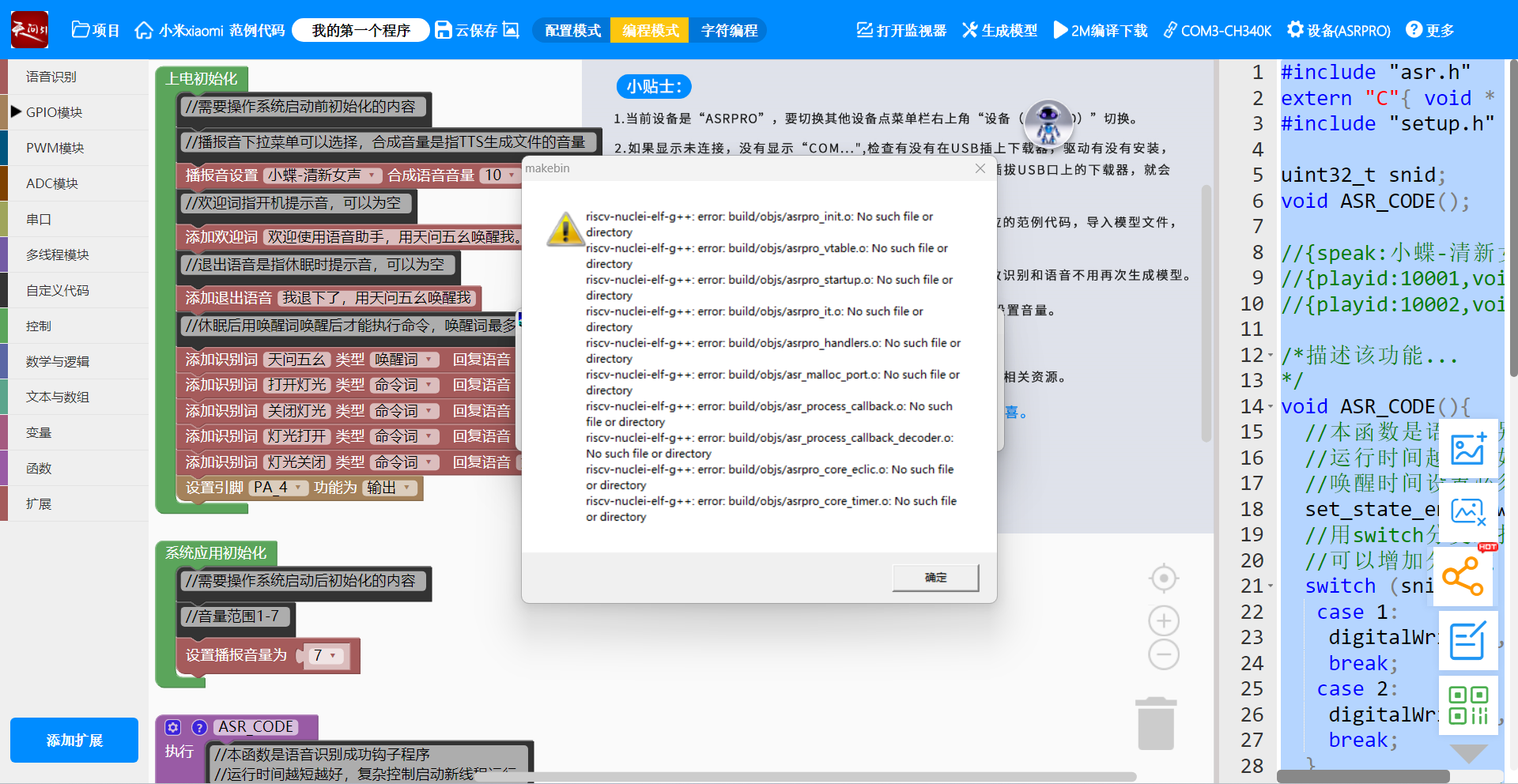Close the makebin error dialog

coord(980,168)
